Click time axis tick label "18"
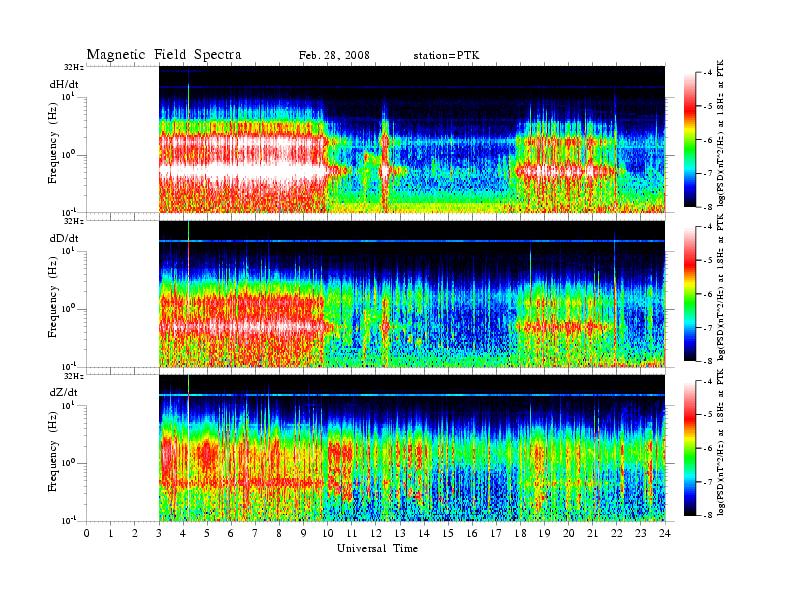 (x=520, y=533)
